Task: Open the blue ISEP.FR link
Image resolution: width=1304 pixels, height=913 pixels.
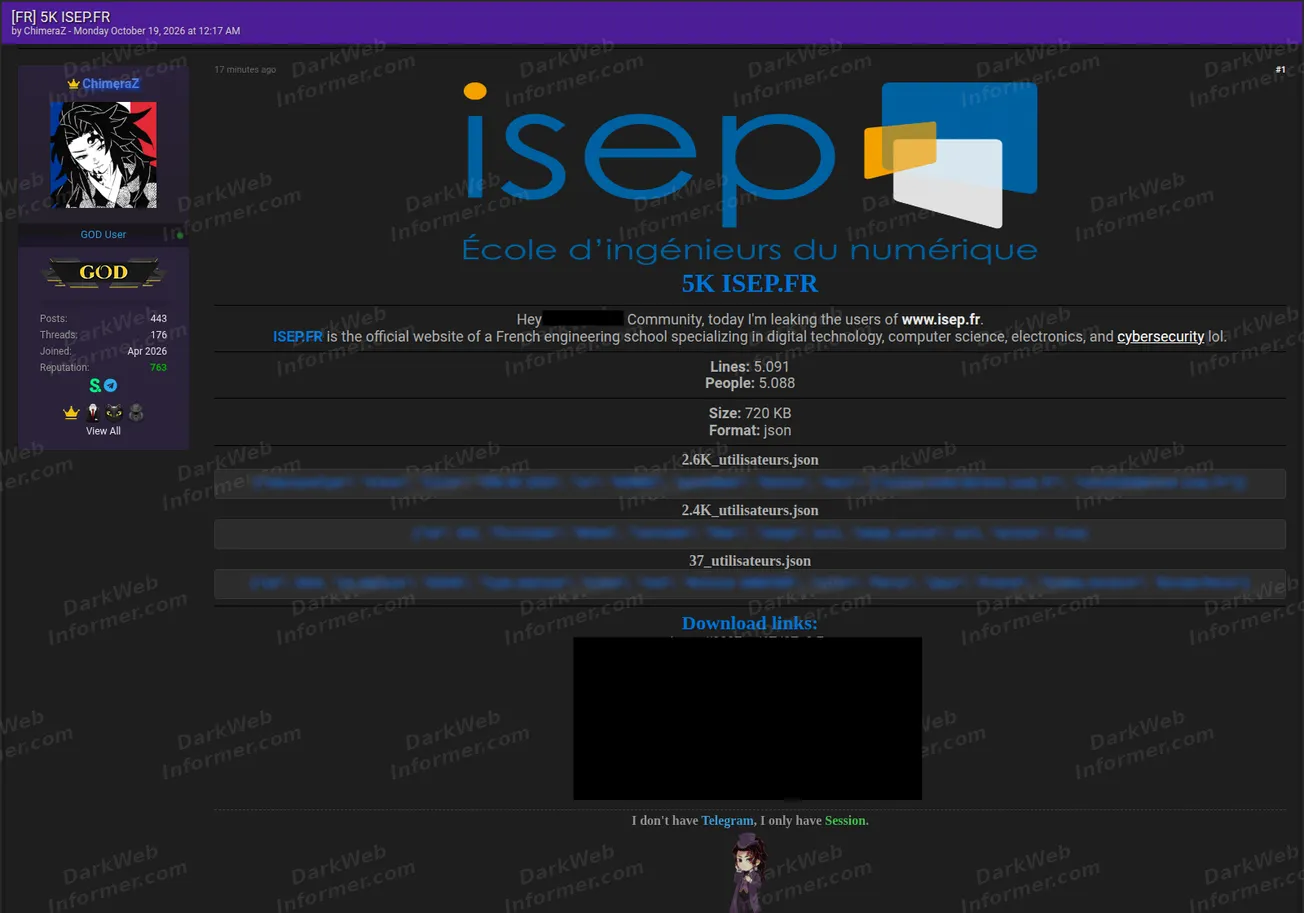Action: [x=298, y=337]
